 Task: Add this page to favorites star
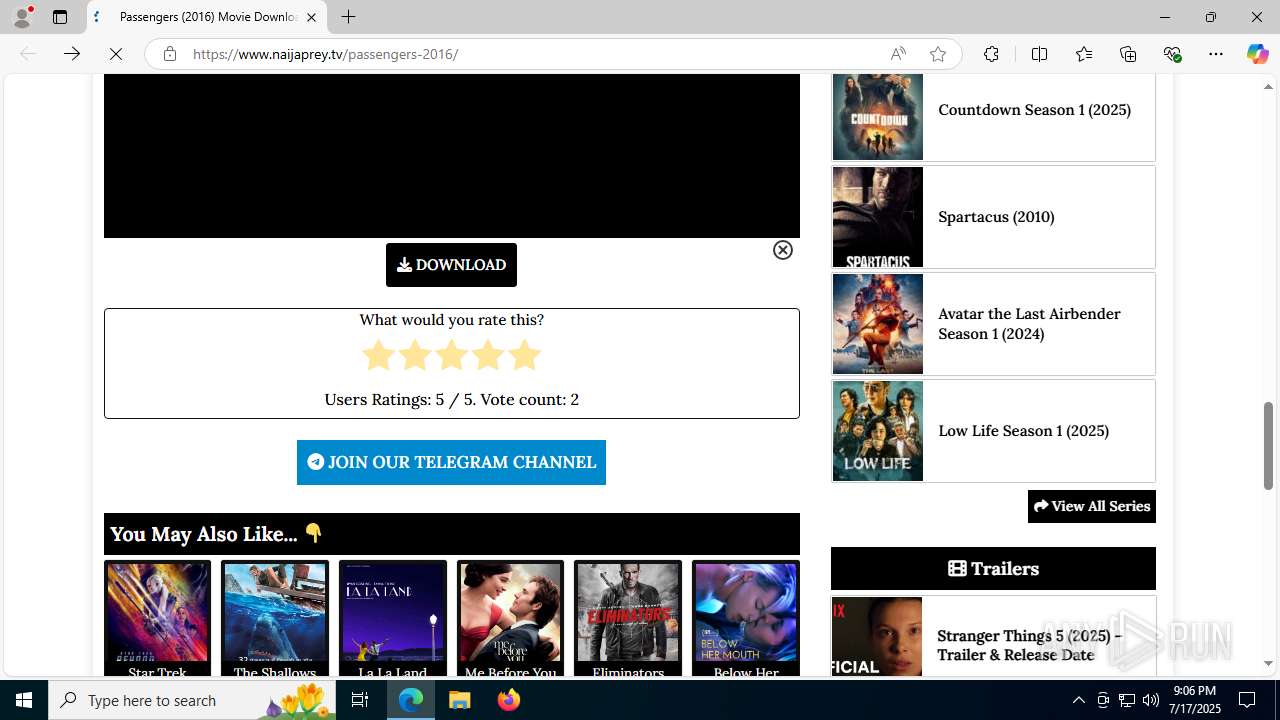(x=938, y=54)
